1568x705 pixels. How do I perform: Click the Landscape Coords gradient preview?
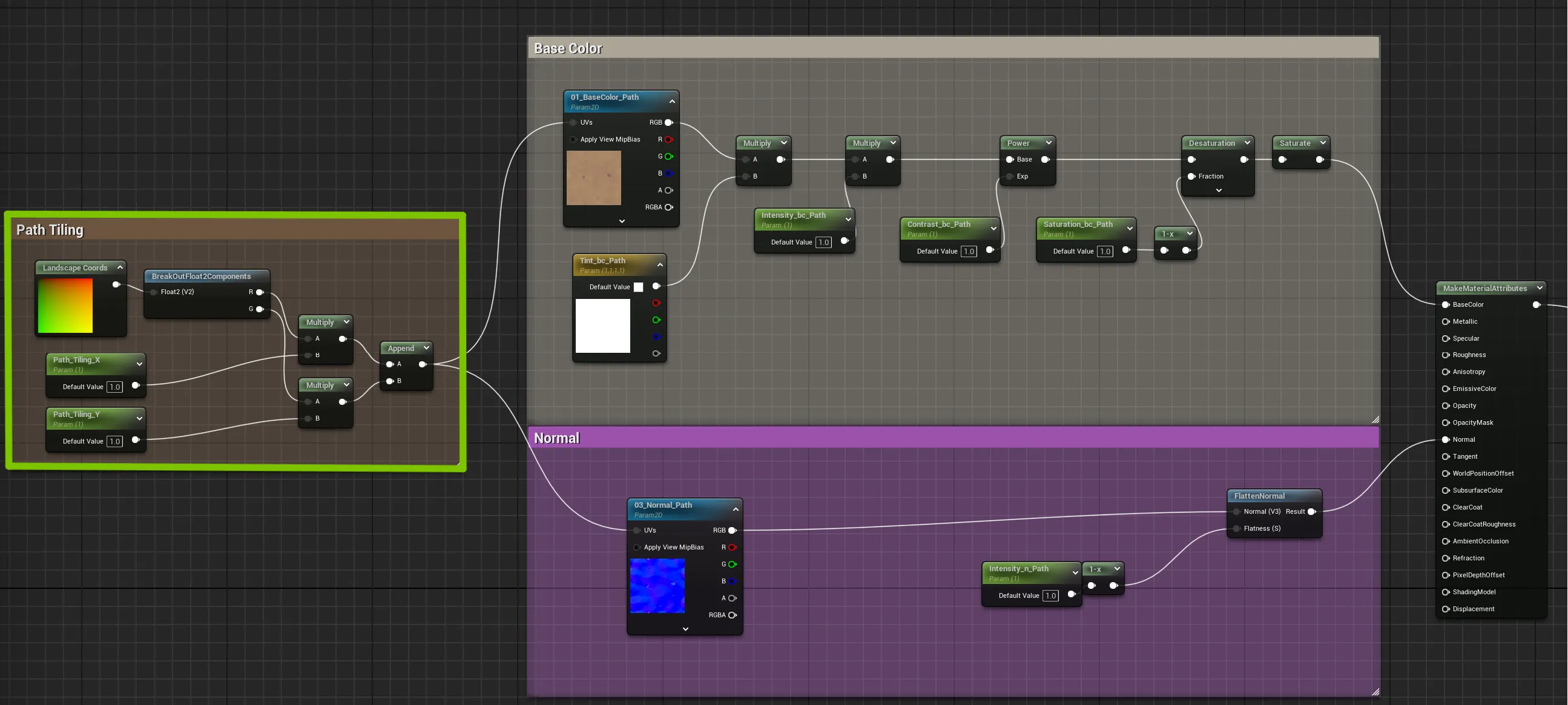tap(65, 306)
